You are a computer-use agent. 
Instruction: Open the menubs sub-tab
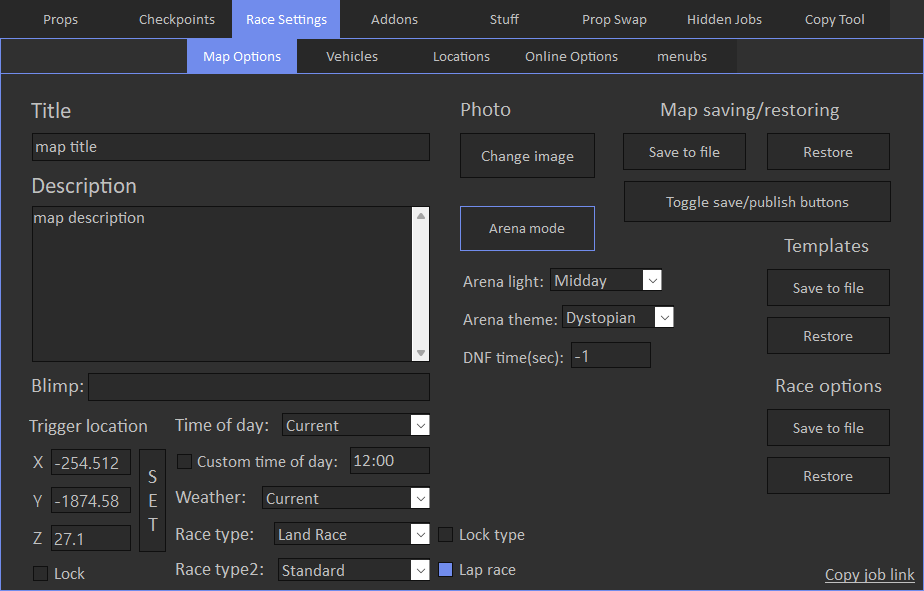coord(682,57)
